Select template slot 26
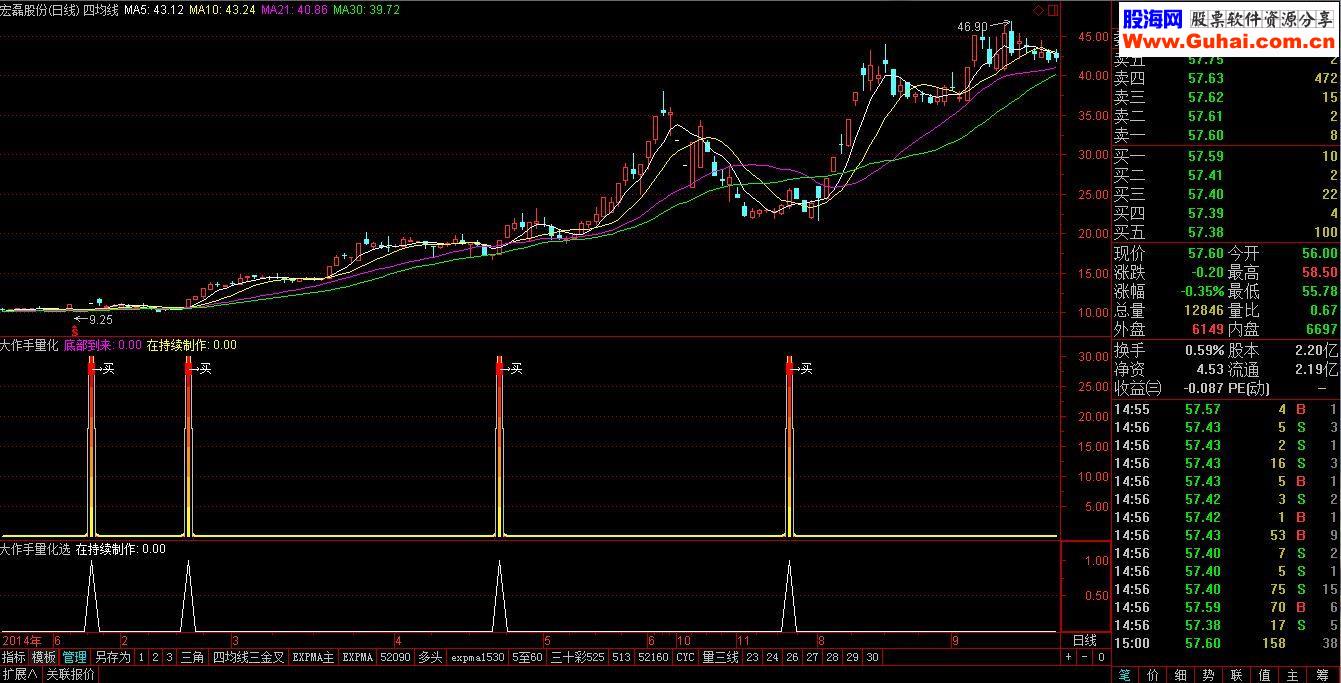Screen dimensions: 1341x683 [x=792, y=657]
